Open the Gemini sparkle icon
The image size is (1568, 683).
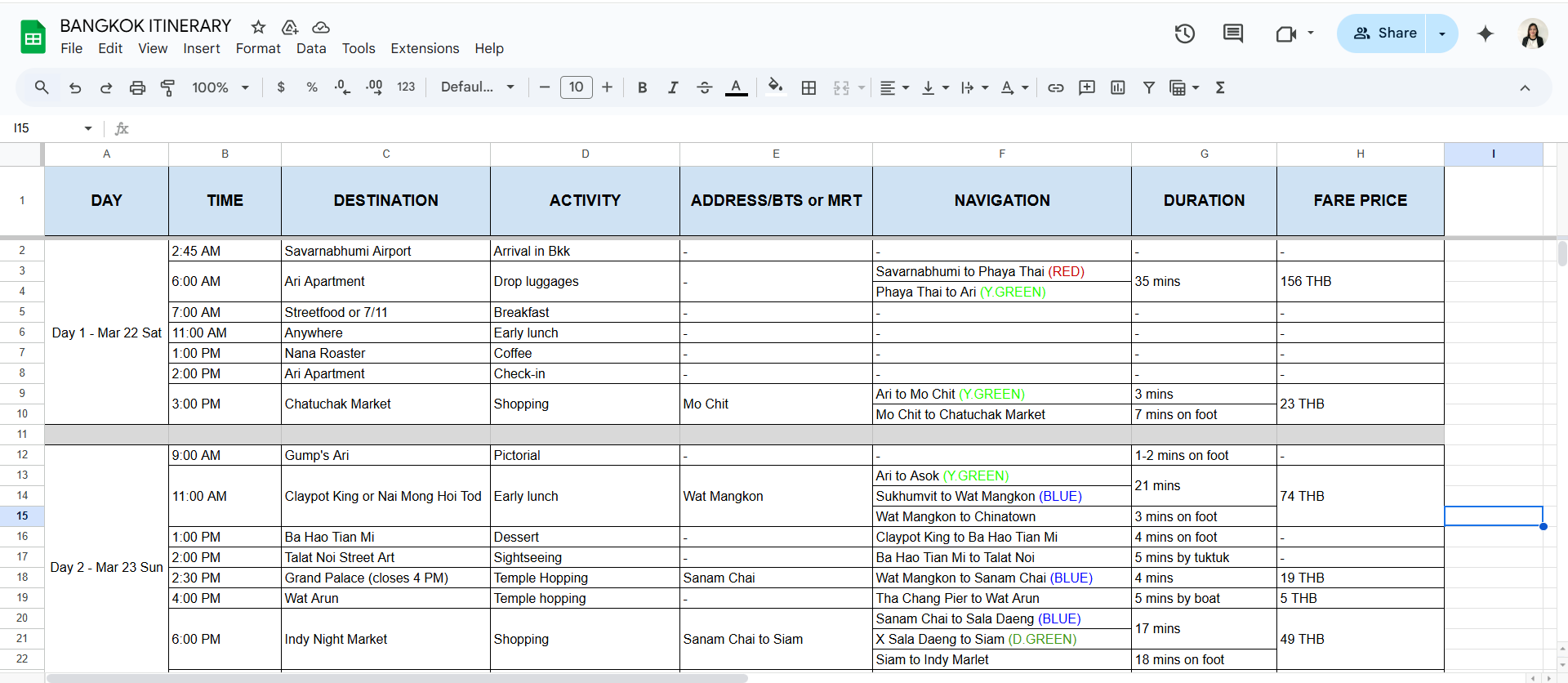[1486, 33]
